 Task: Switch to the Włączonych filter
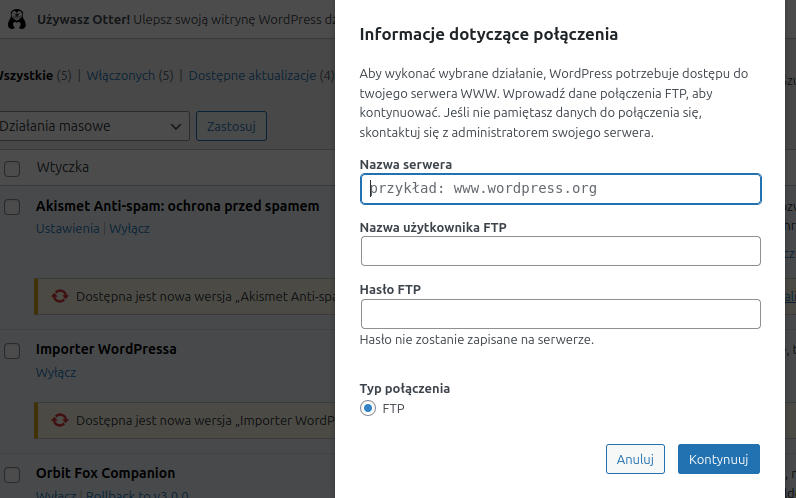pos(121,75)
